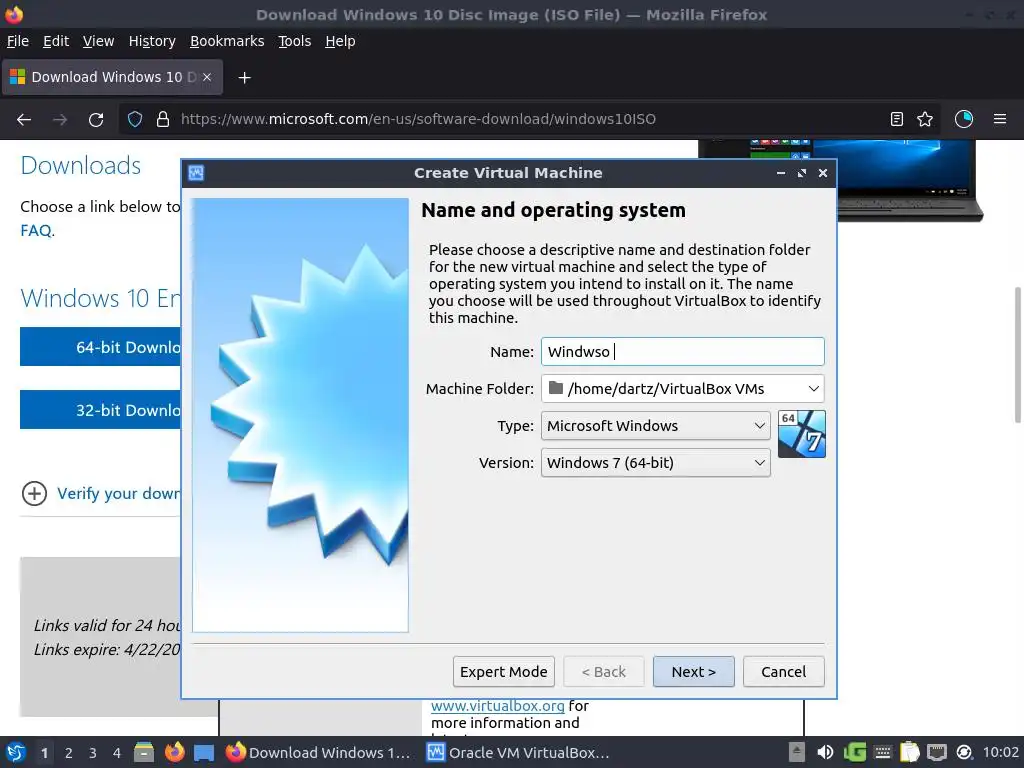Click the Windows 7 64-bit OS icon
1024x768 pixels.
[x=802, y=434]
